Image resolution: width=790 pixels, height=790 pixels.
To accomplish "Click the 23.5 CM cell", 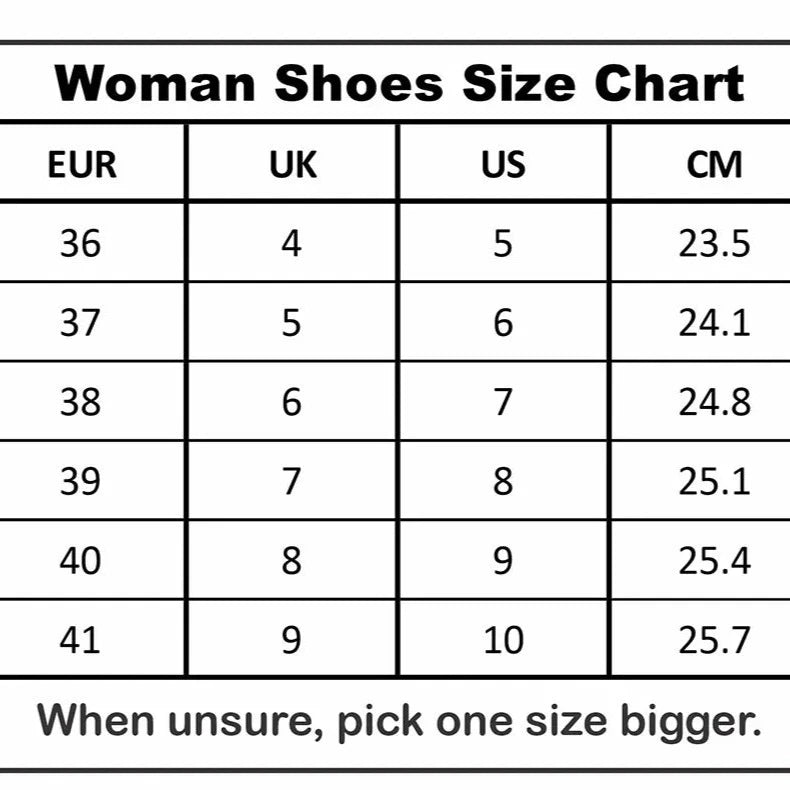I will pyautogui.click(x=714, y=243).
